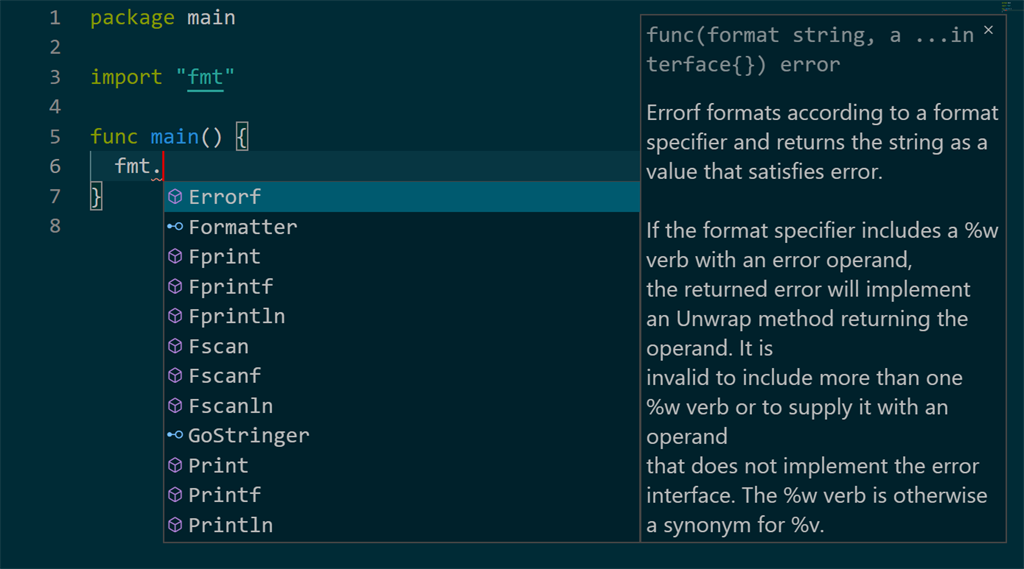The height and width of the screenshot is (569, 1024).
Task: Click the cube icon next to Fprintf
Action: point(175,287)
